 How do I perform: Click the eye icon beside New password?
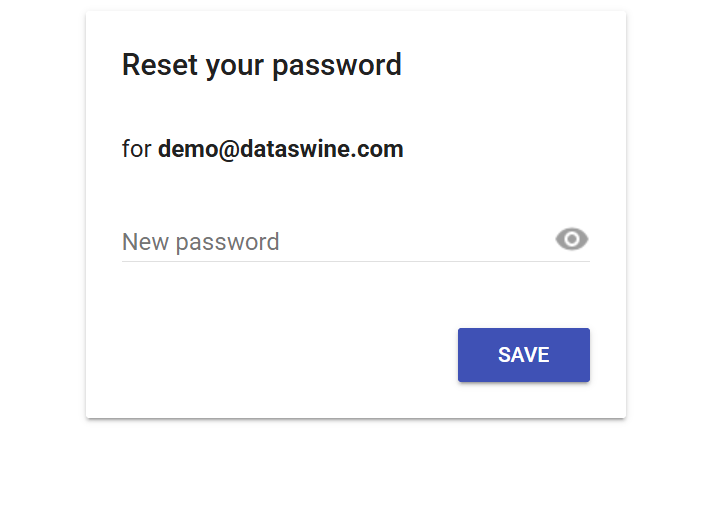coord(572,240)
